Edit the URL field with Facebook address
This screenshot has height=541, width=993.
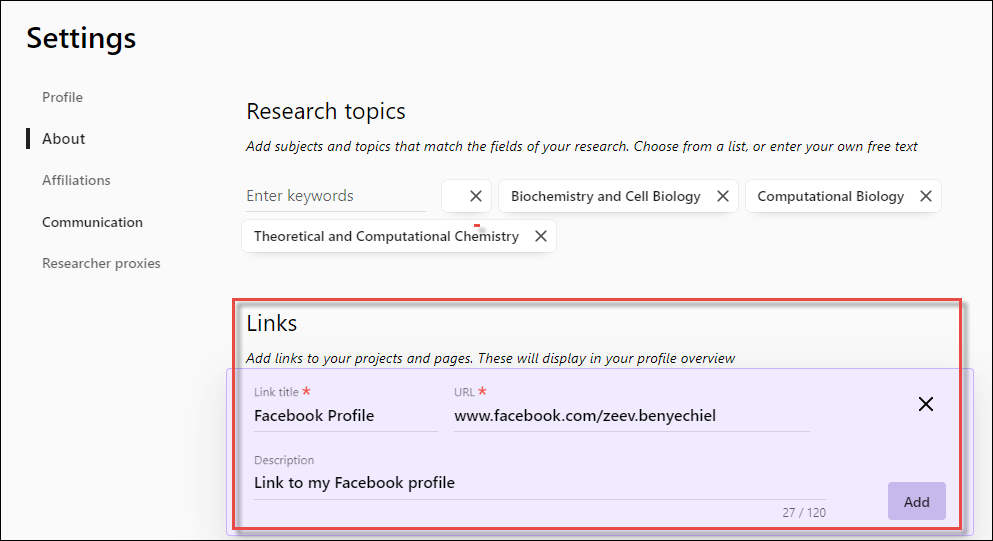coord(630,415)
